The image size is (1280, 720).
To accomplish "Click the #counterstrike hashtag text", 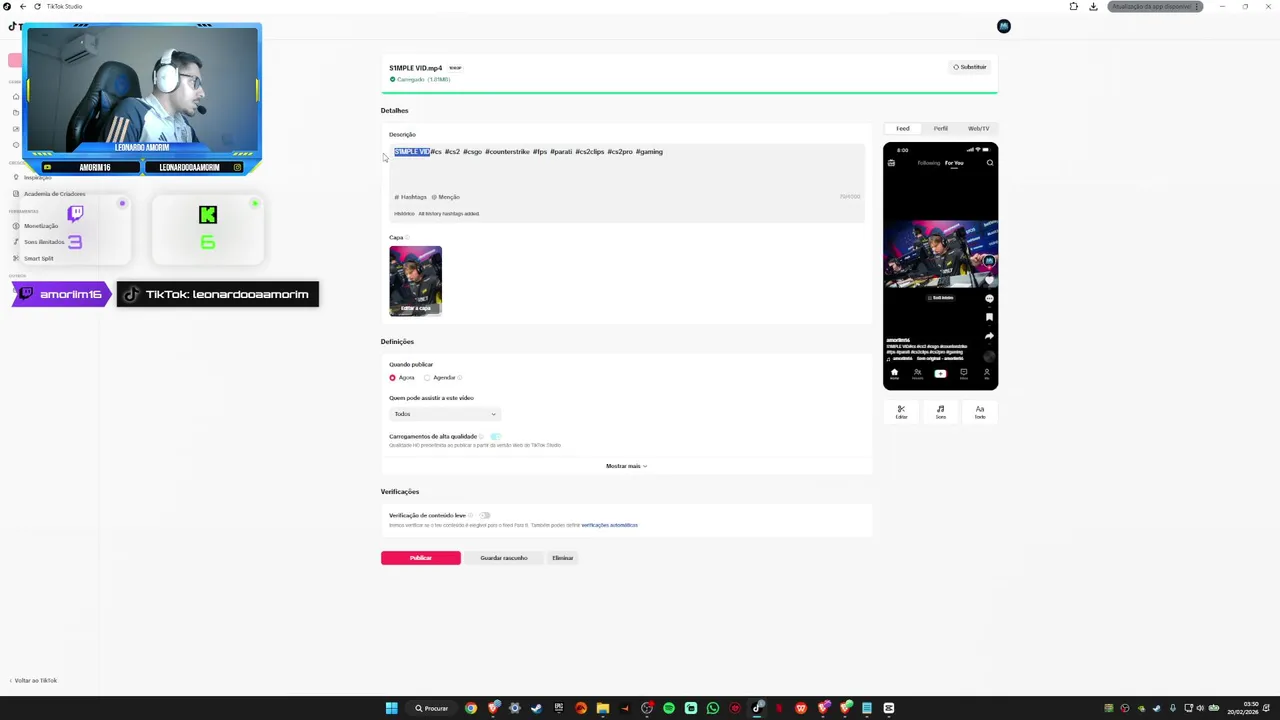I will (507, 152).
